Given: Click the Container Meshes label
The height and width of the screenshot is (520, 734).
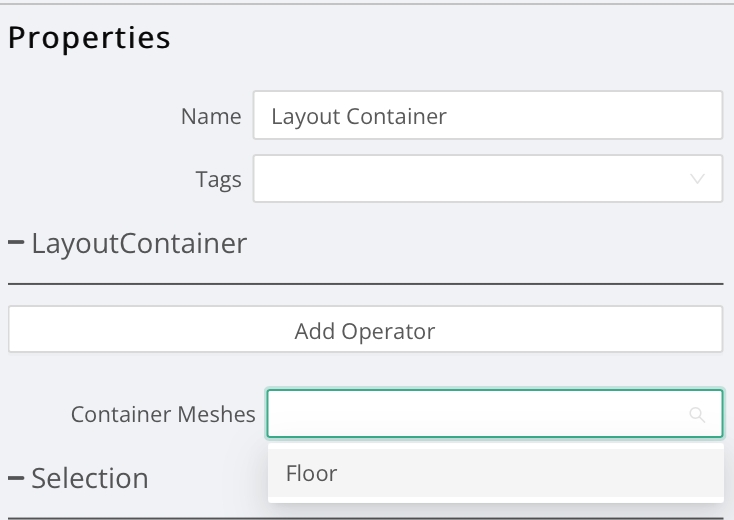Looking at the screenshot, I should pyautogui.click(x=163, y=414).
